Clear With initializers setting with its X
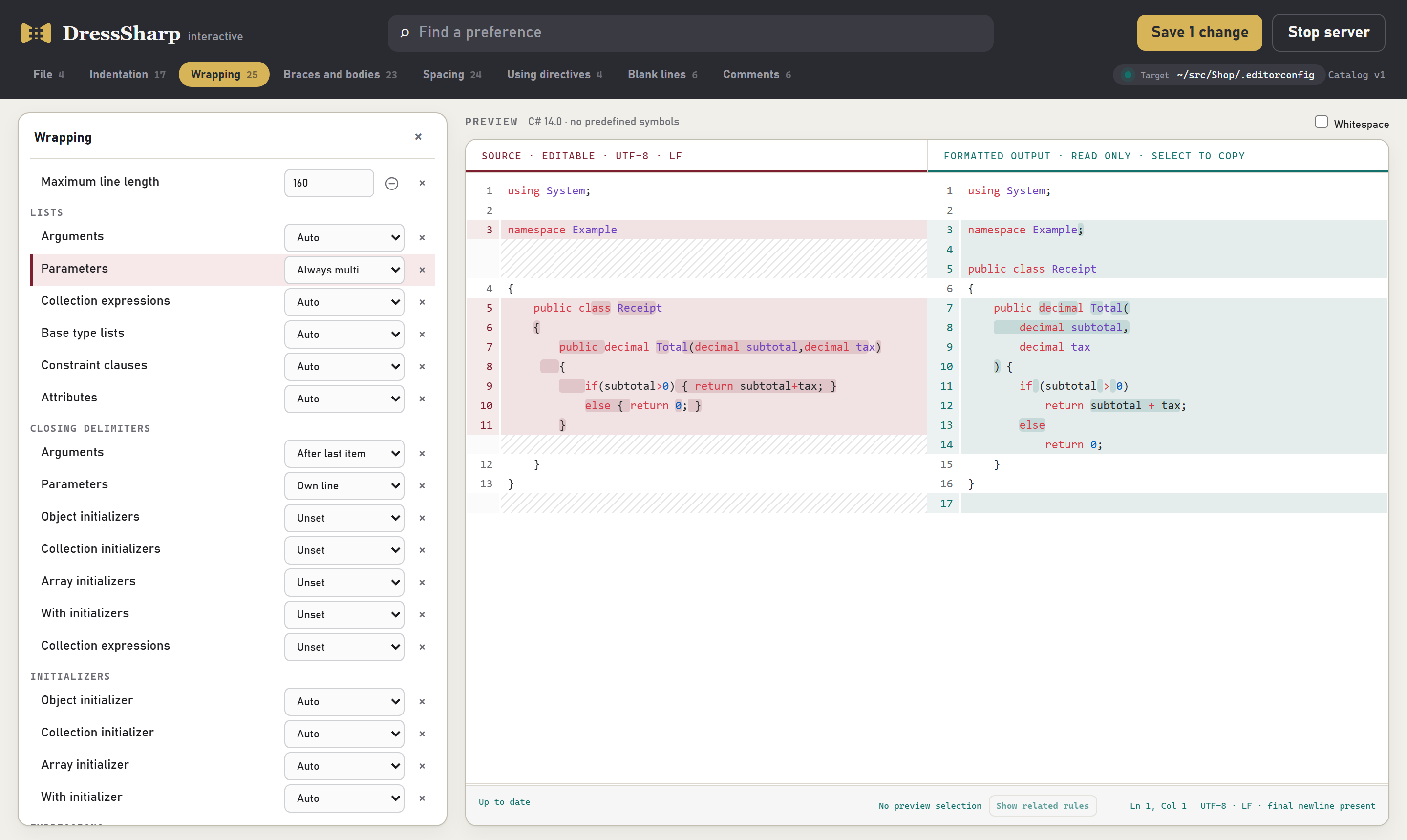The width and height of the screenshot is (1407, 840). [x=422, y=615]
